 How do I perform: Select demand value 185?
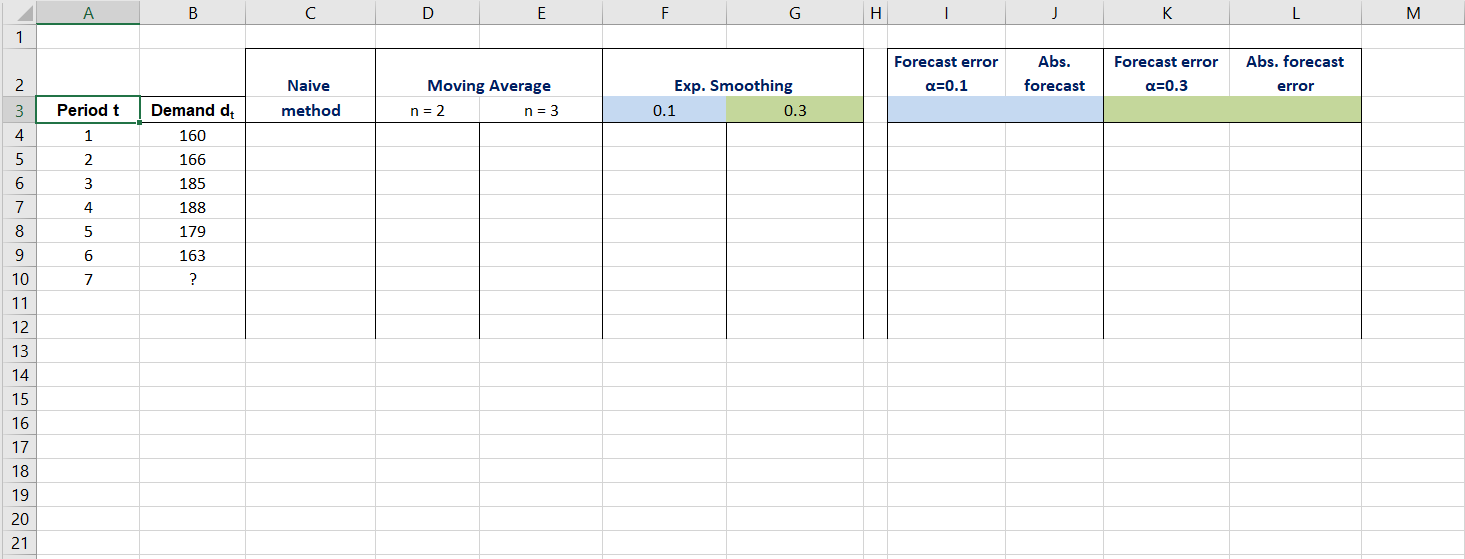[193, 183]
